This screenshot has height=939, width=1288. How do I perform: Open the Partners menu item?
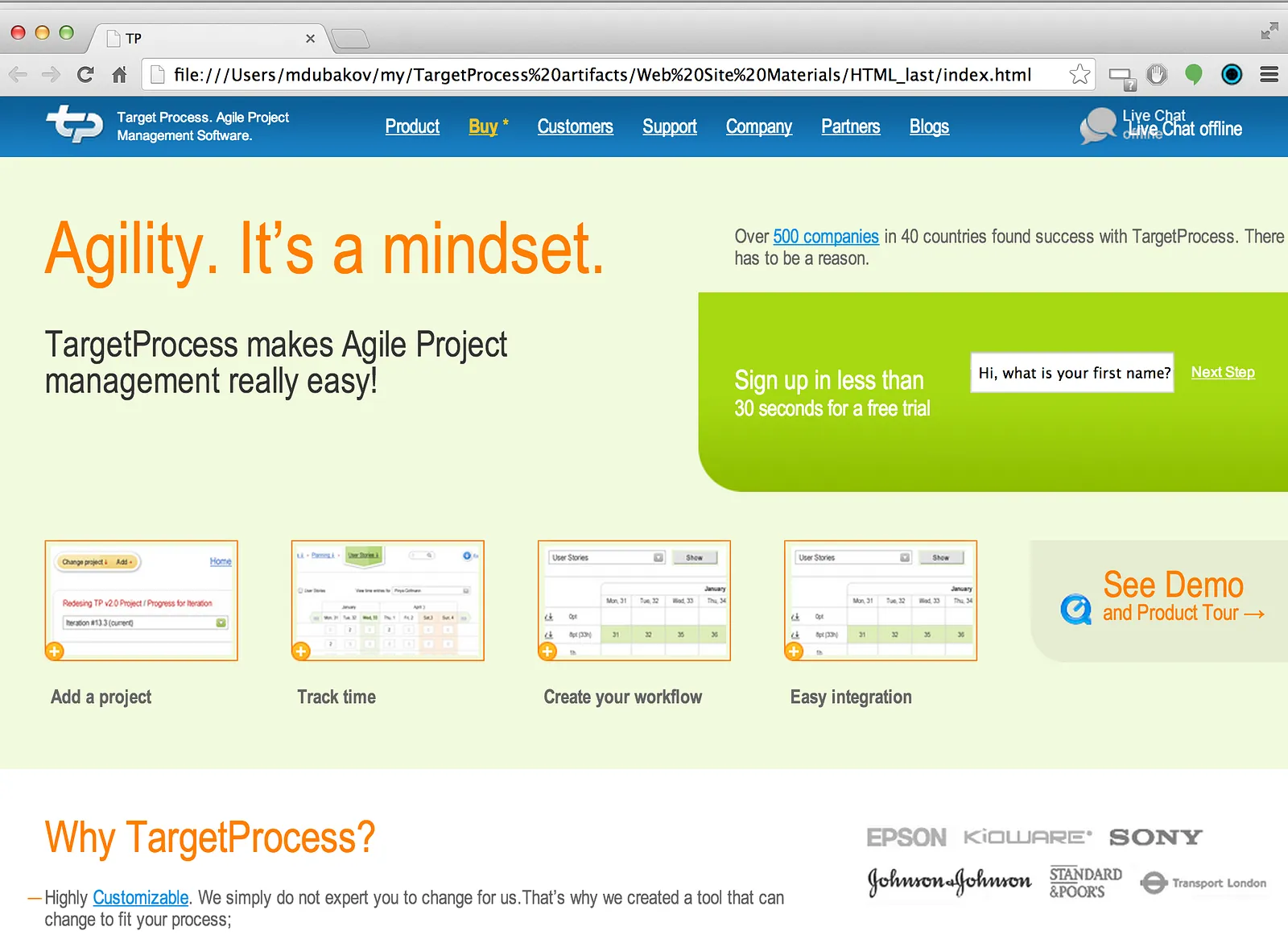click(851, 126)
